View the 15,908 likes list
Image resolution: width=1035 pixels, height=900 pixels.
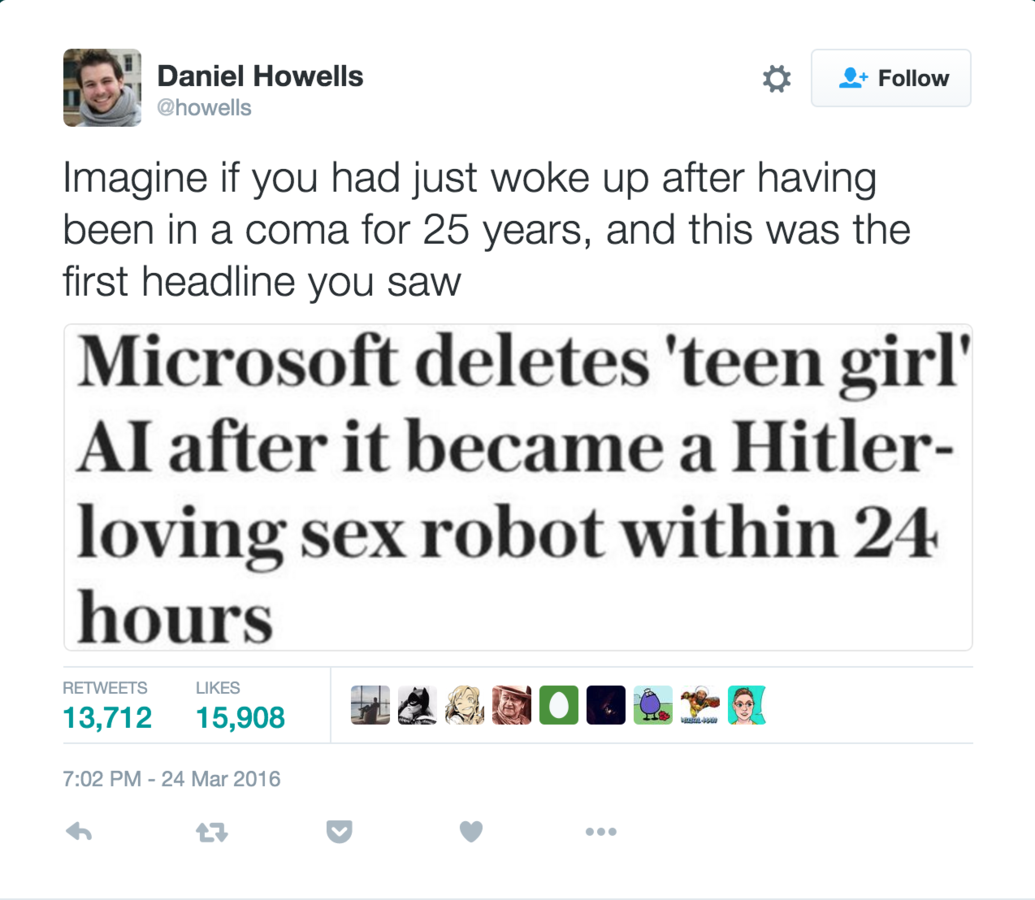pos(240,707)
